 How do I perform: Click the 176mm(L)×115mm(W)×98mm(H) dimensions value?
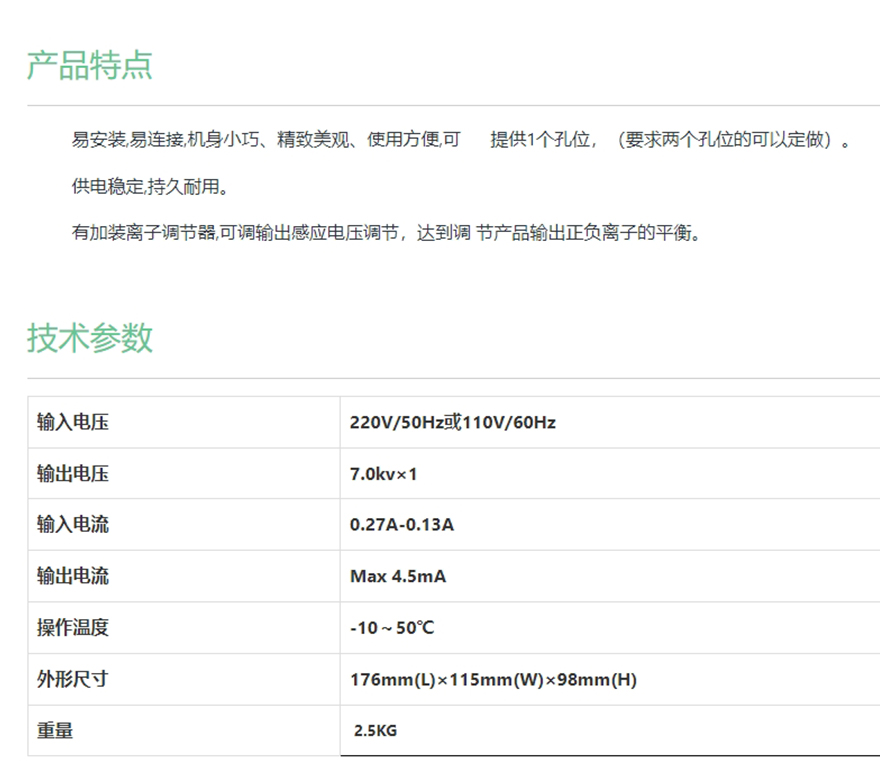[493, 680]
